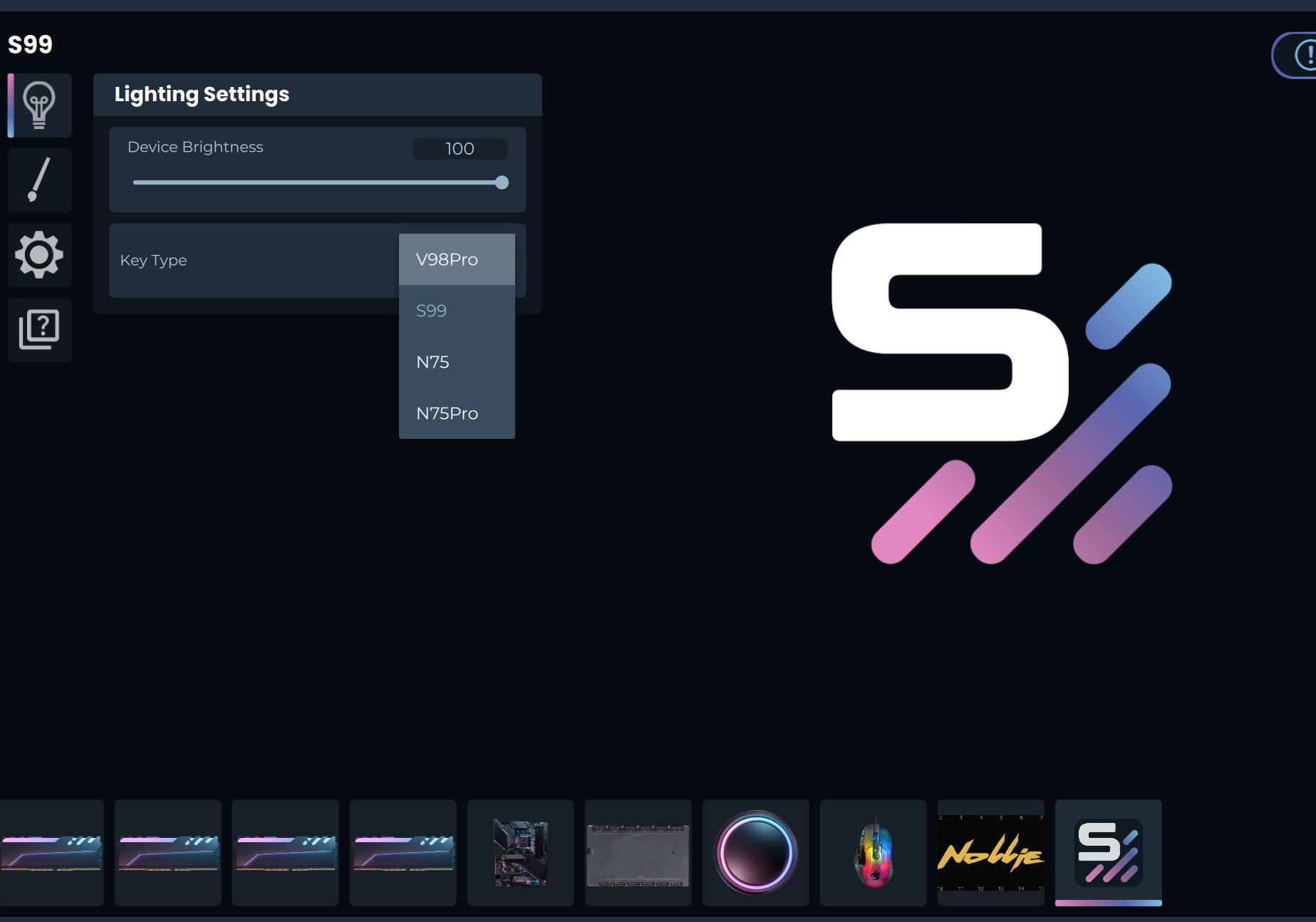1316x922 pixels.
Task: Select the S99 keyboard device thumbnail
Action: tap(1108, 853)
